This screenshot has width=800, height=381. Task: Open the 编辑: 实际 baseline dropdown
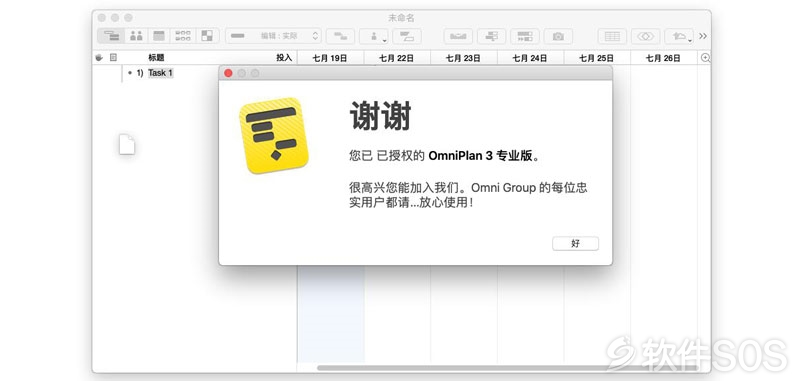click(x=273, y=36)
